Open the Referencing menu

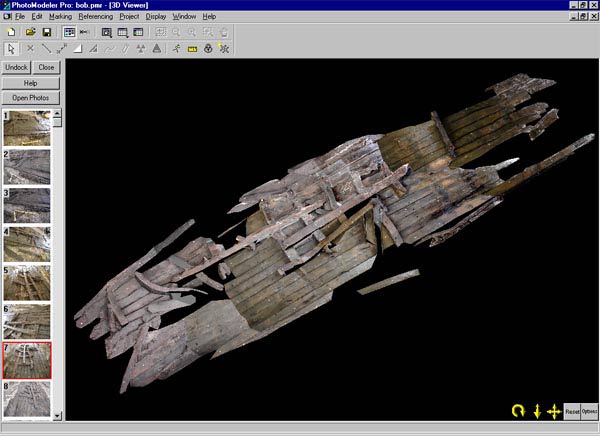click(x=96, y=16)
